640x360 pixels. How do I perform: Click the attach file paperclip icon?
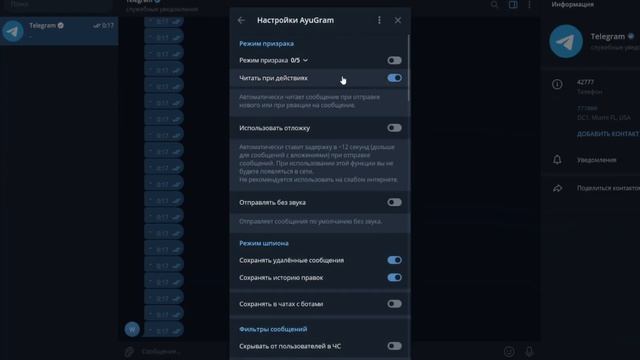coord(129,351)
